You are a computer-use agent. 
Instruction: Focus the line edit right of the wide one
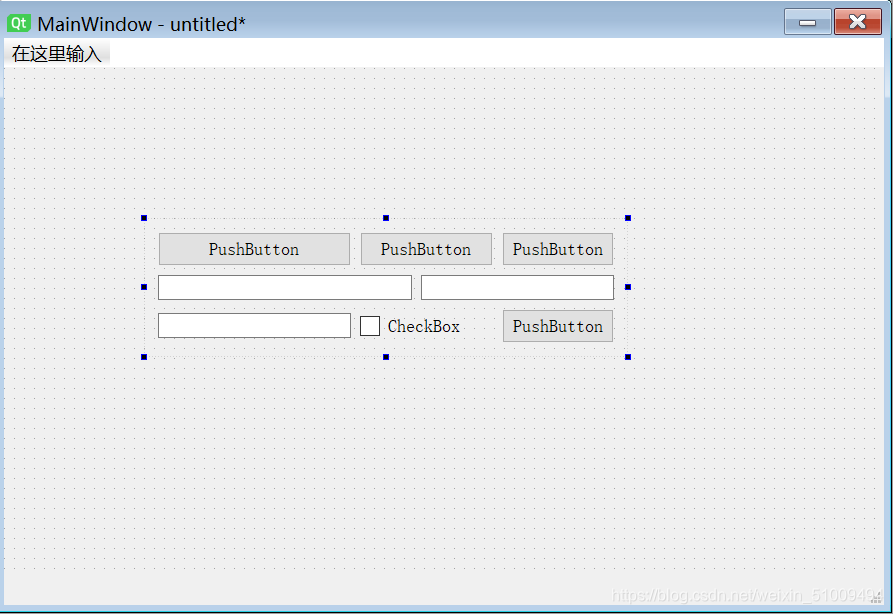pos(517,288)
